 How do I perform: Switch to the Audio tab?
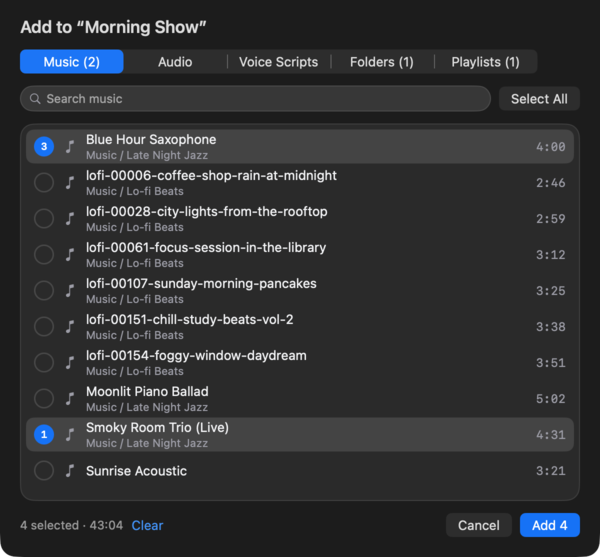click(175, 62)
